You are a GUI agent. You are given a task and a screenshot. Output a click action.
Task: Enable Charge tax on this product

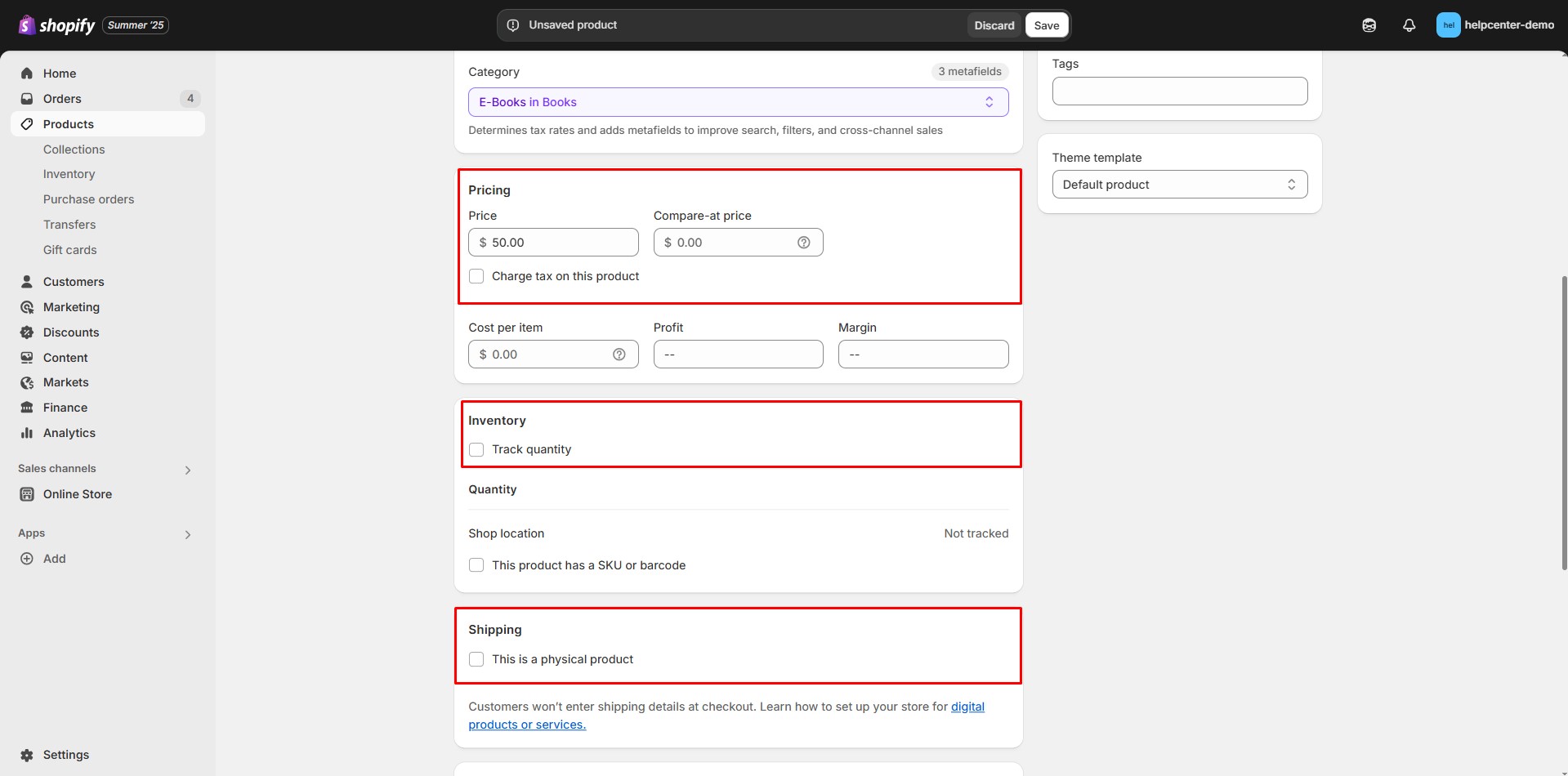(476, 276)
